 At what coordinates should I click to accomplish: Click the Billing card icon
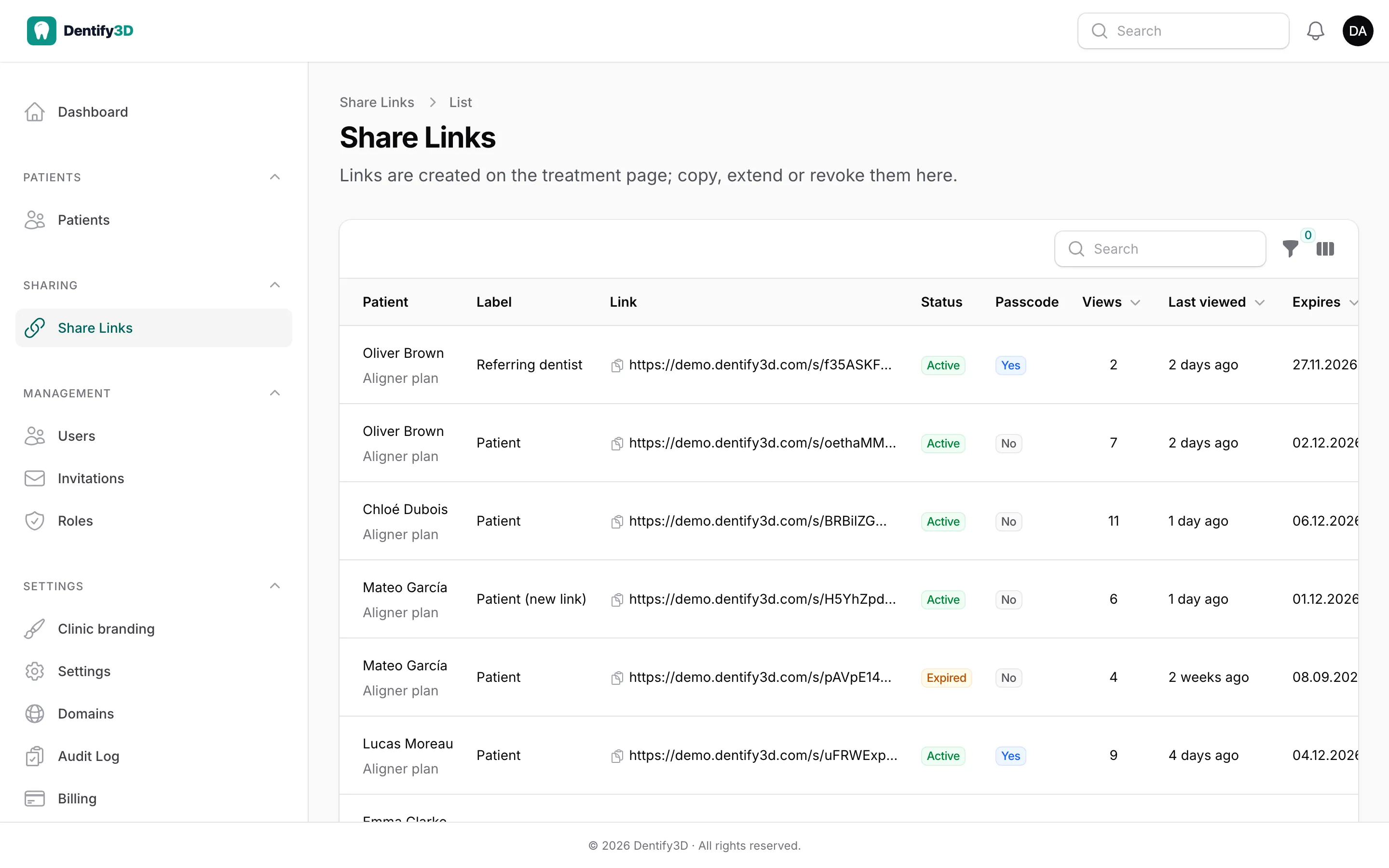[34, 799]
